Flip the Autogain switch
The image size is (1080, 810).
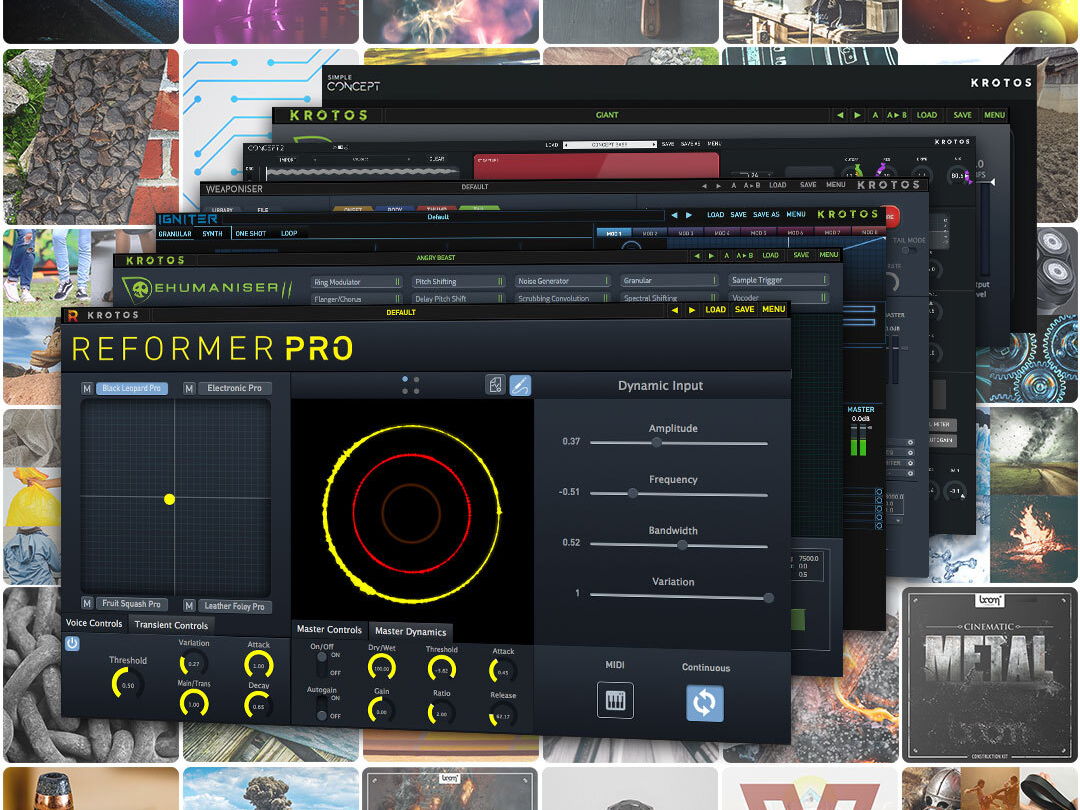click(321, 707)
